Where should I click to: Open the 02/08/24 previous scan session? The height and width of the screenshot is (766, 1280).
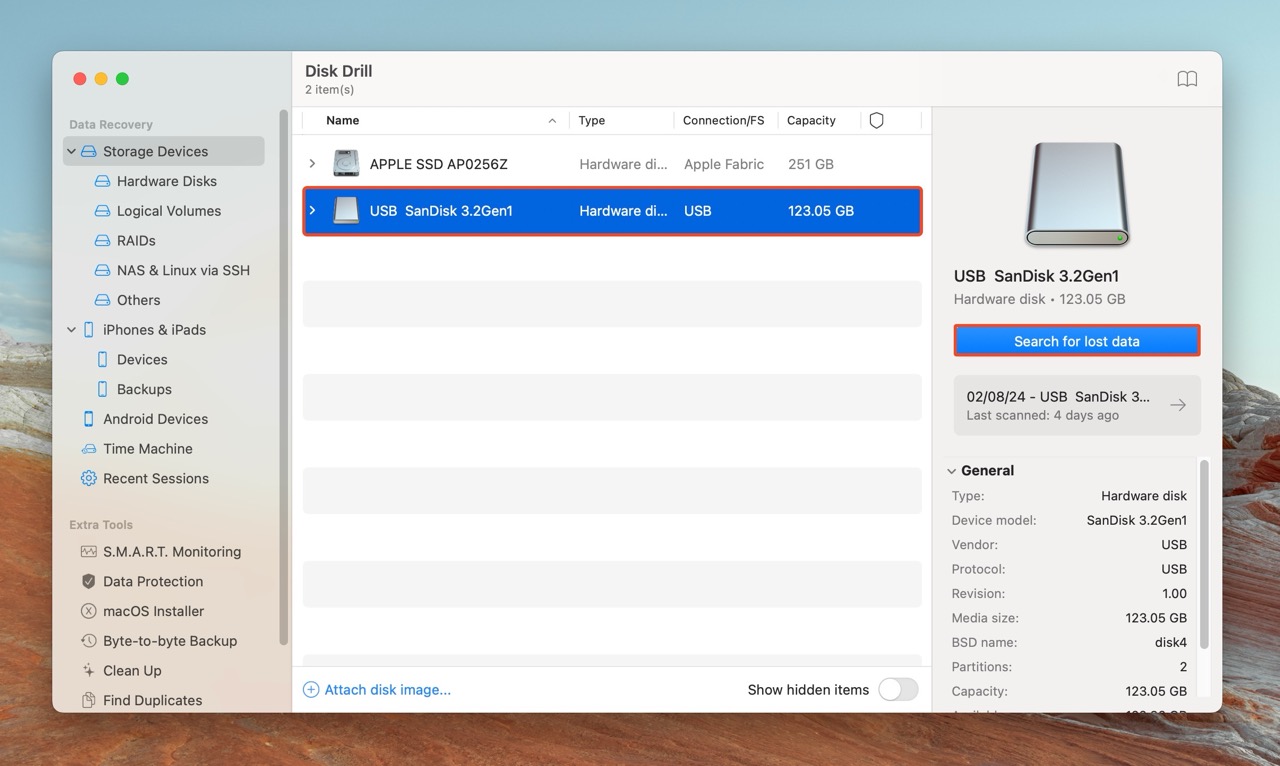click(1077, 405)
